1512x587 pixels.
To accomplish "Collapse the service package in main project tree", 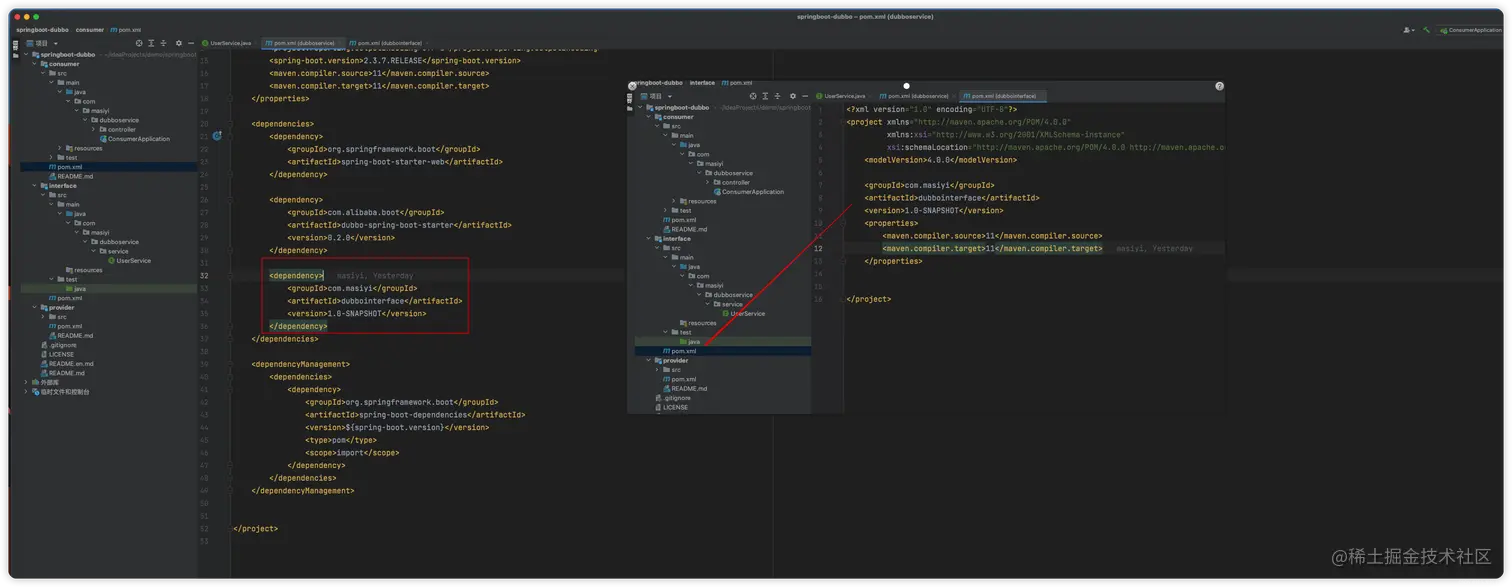I will 95,251.
